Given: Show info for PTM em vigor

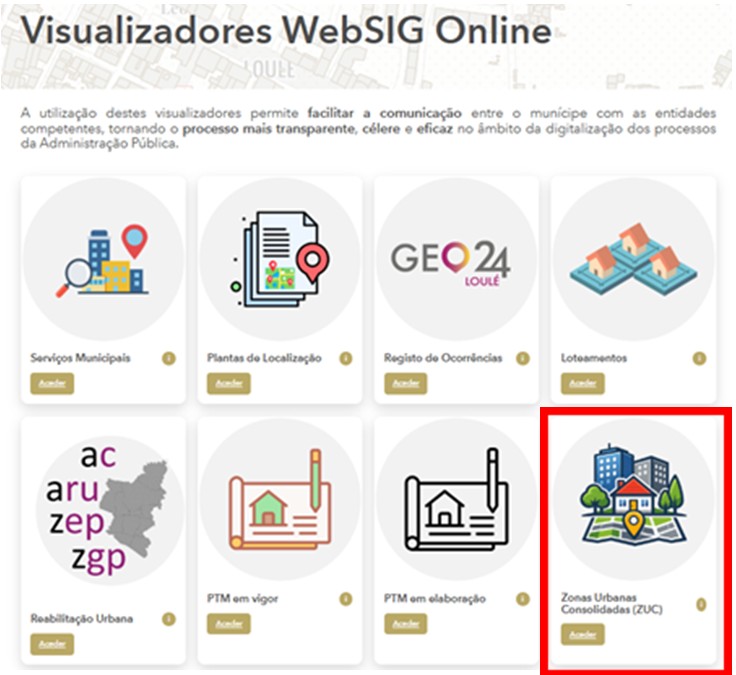Looking at the screenshot, I should [x=346, y=599].
